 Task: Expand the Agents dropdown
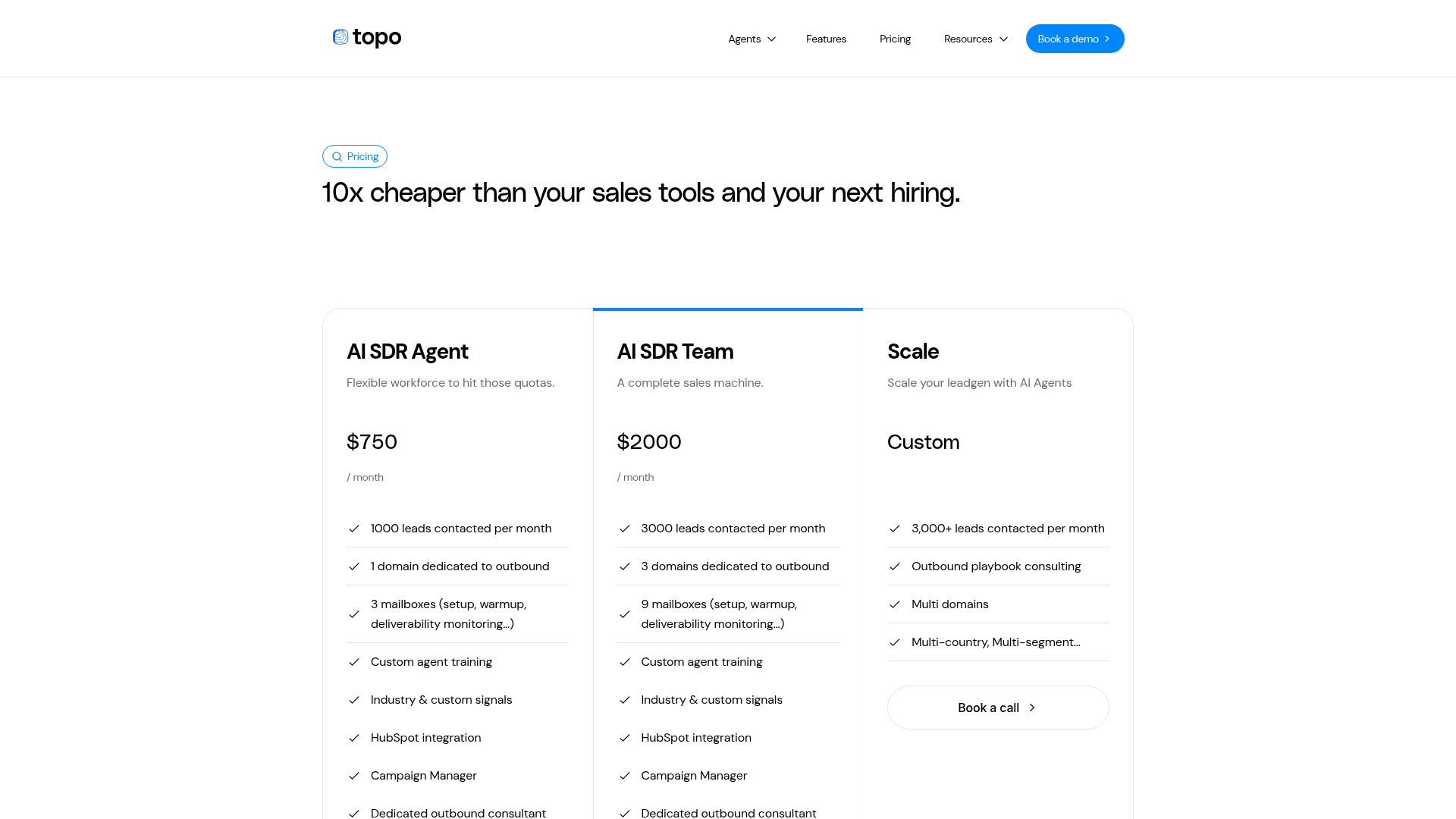pos(751,39)
